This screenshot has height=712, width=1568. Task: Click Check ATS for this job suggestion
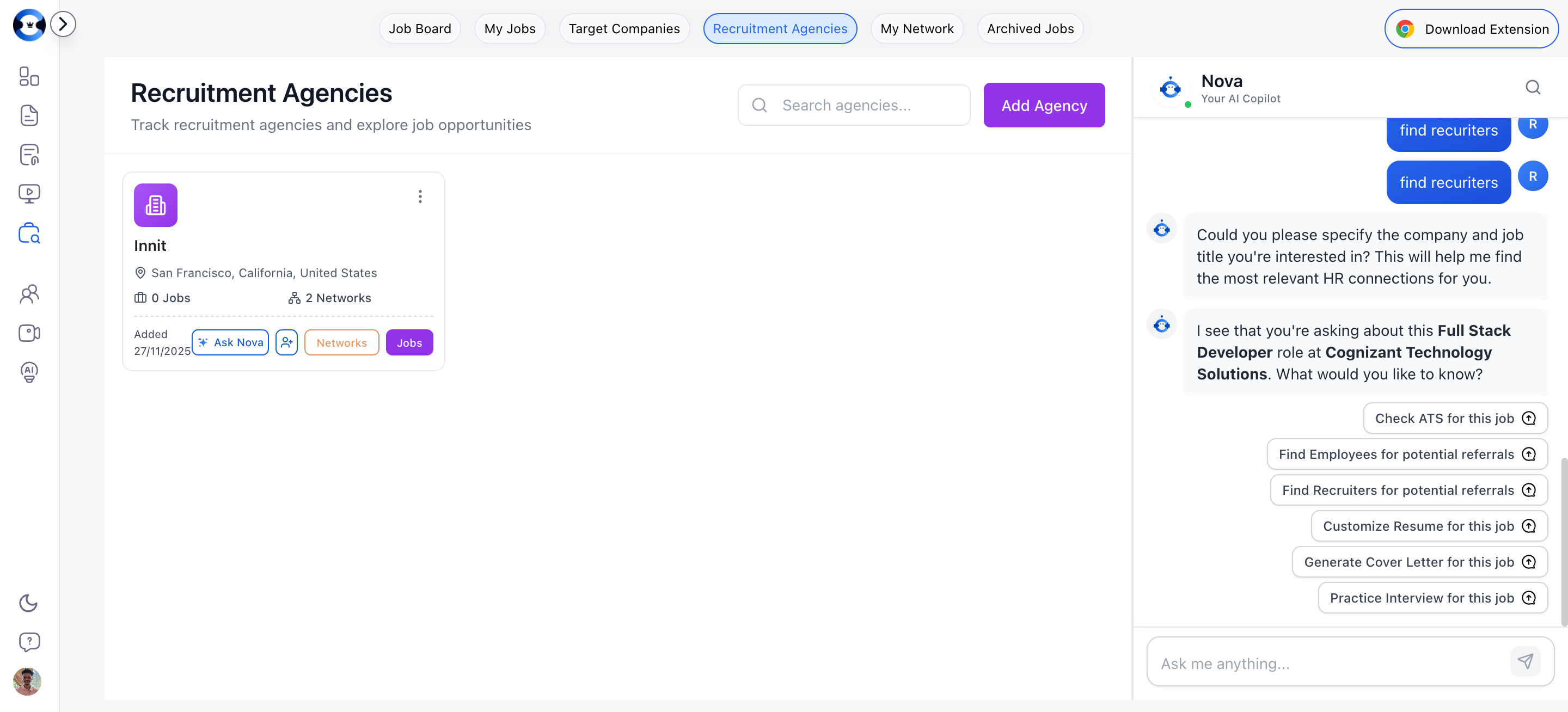pyautogui.click(x=1454, y=418)
